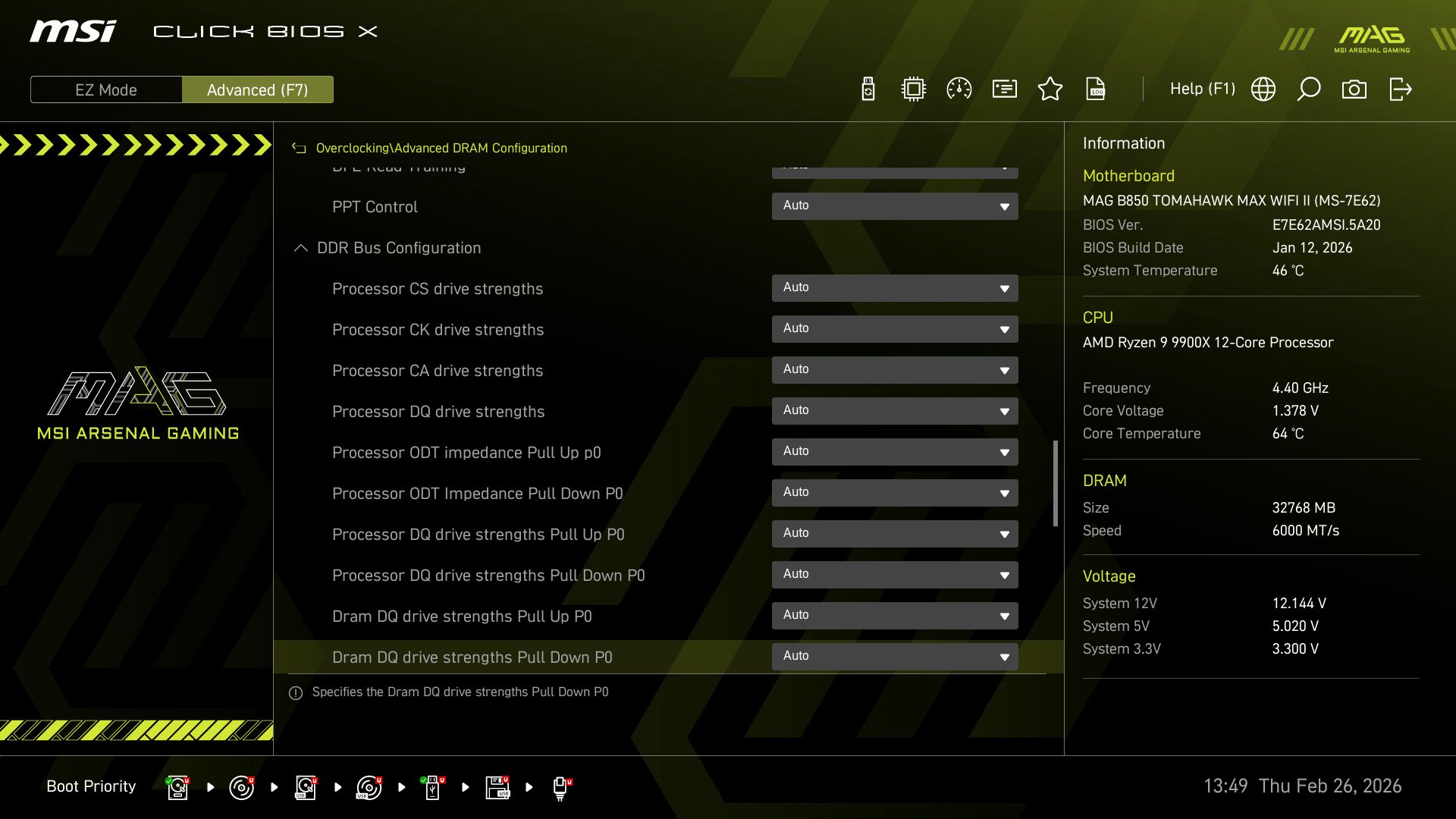
Task: Select the network boot icon in Boot Priority
Action: point(560,787)
